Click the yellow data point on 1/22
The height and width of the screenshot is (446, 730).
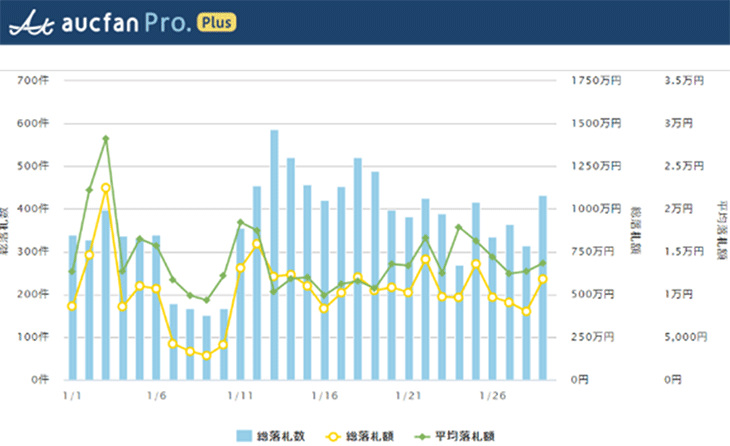pyautogui.click(x=425, y=259)
